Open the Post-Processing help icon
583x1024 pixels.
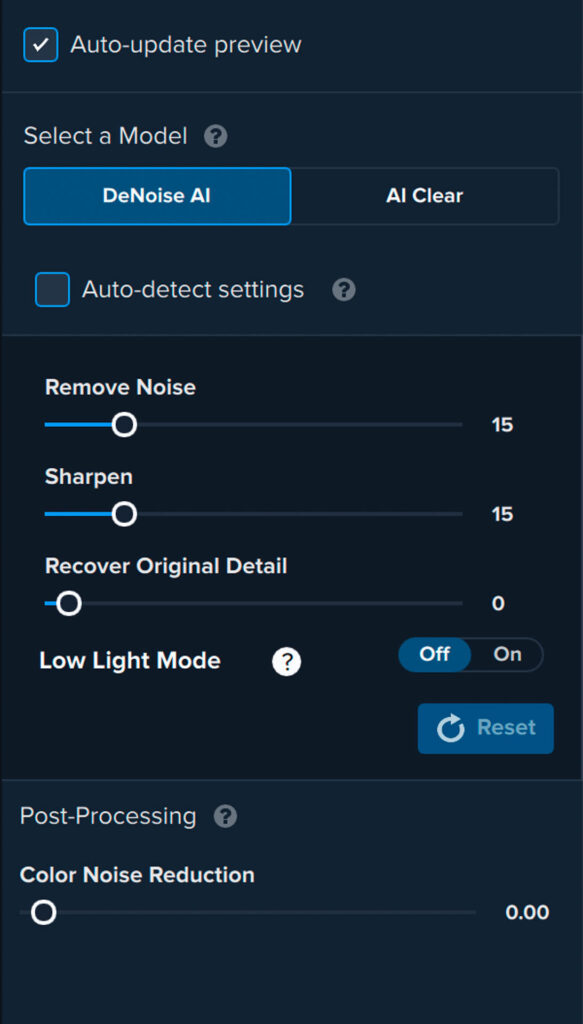click(x=226, y=816)
